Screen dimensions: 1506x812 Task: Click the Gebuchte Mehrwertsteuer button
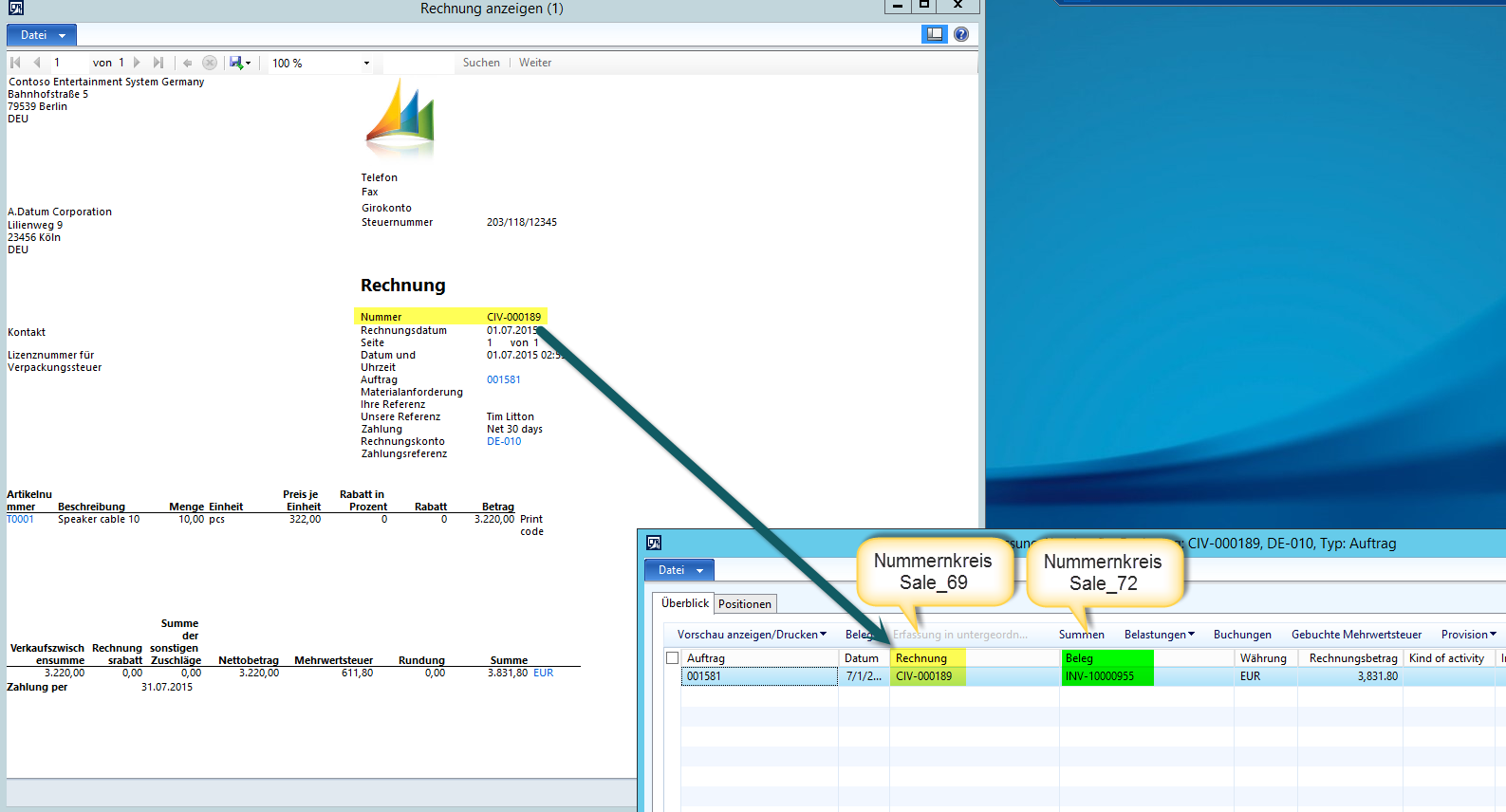[x=1355, y=635]
